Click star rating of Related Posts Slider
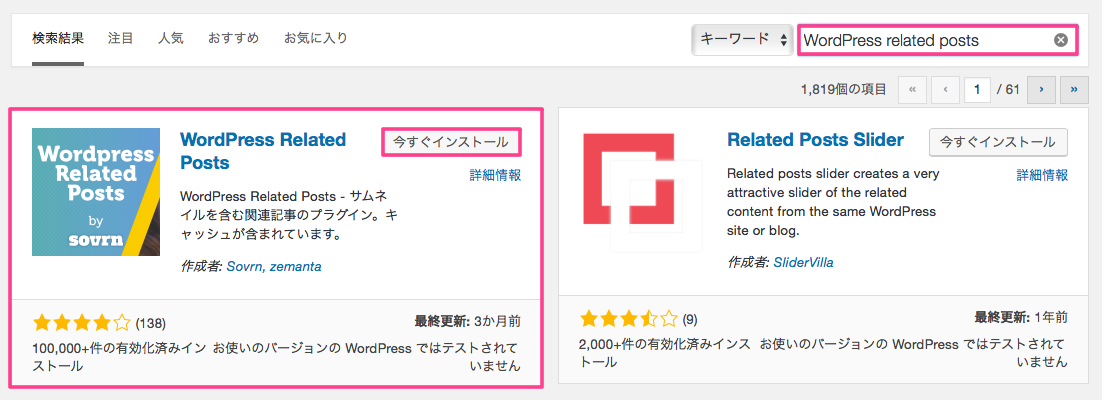The height and width of the screenshot is (400, 1102). (x=629, y=319)
